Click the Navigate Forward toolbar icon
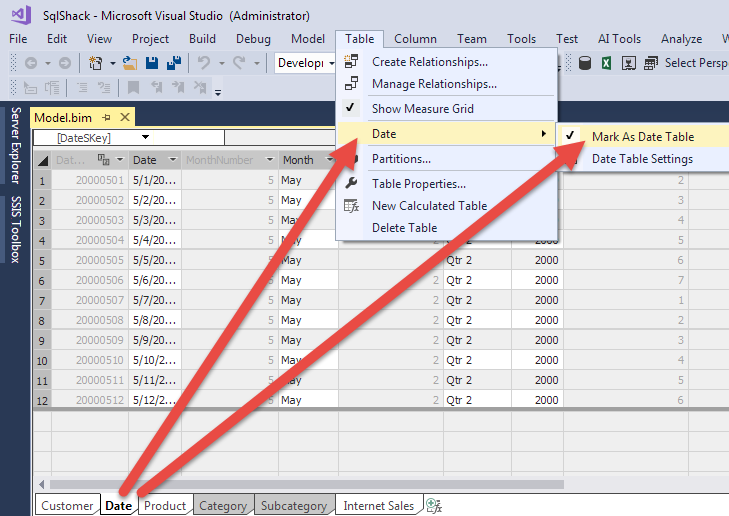The width and height of the screenshot is (729, 516). pos(65,63)
